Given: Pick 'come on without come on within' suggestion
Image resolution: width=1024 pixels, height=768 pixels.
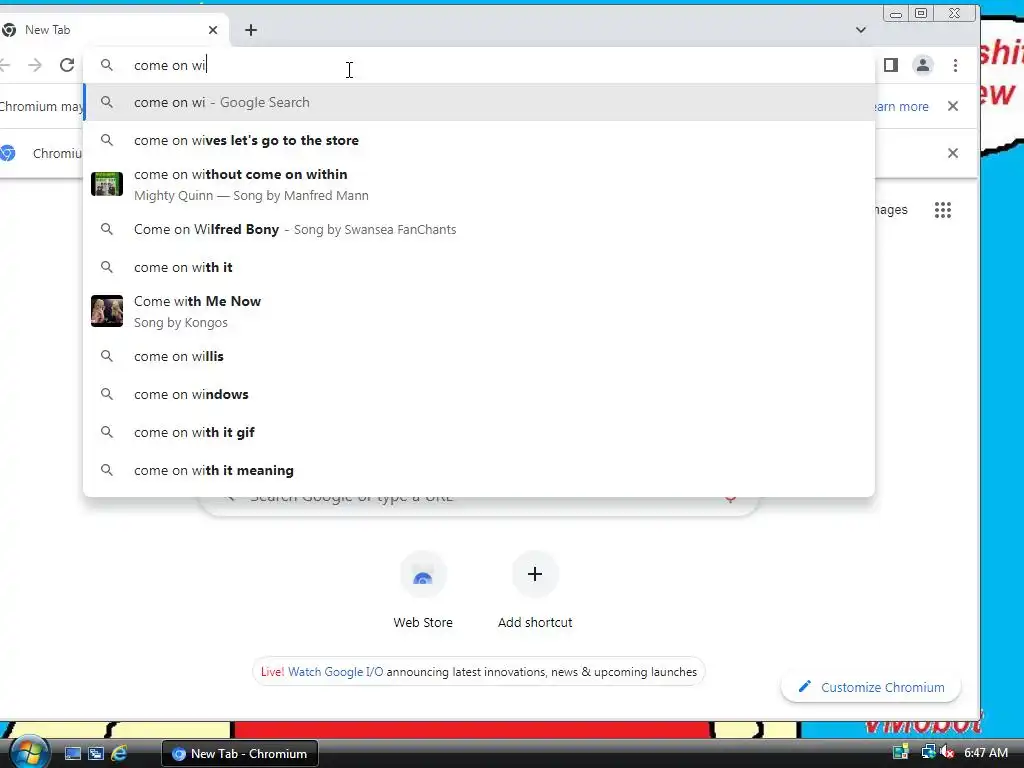Looking at the screenshot, I should point(479,185).
